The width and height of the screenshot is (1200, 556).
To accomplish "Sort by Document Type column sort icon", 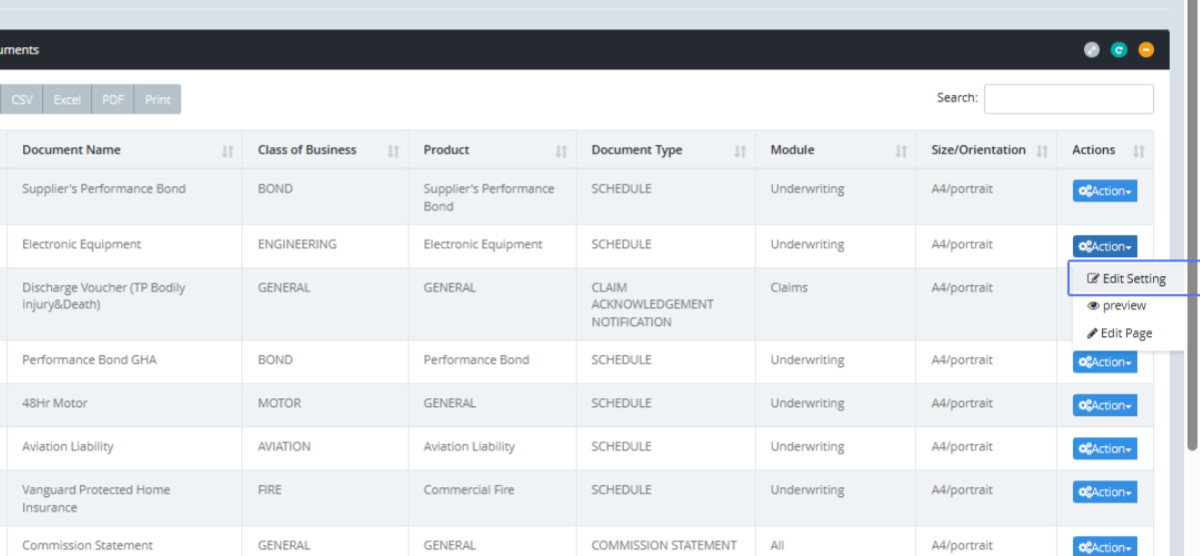I will 740,151.
